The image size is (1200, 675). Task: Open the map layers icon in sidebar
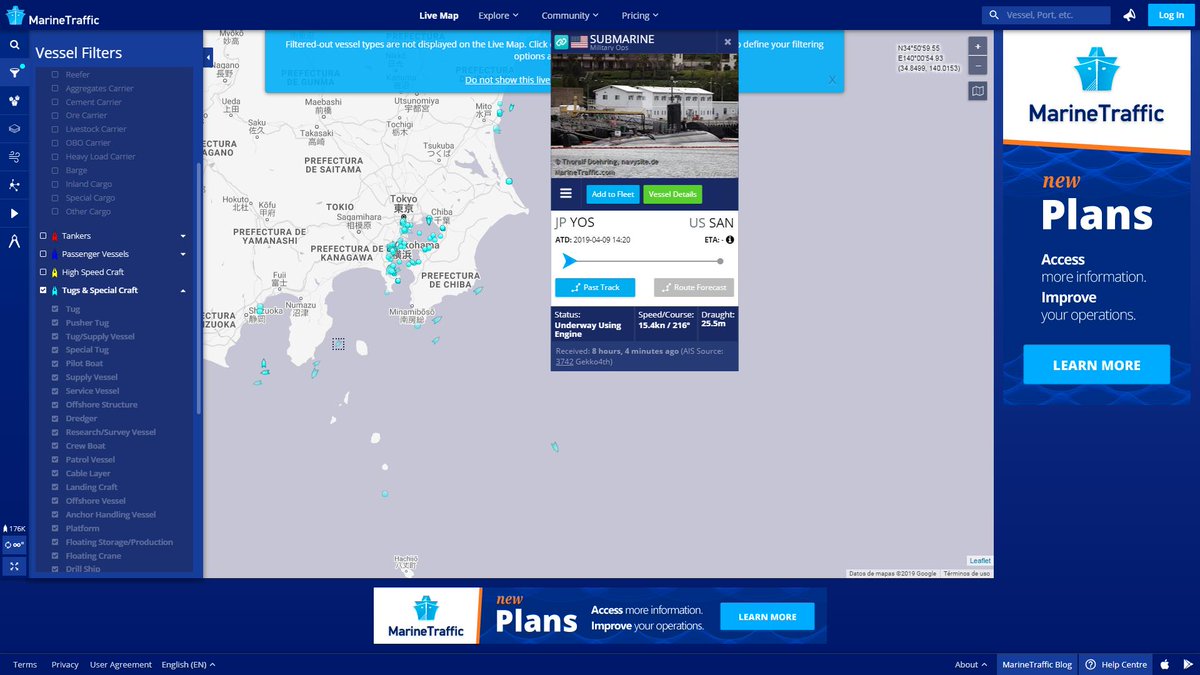[14, 129]
